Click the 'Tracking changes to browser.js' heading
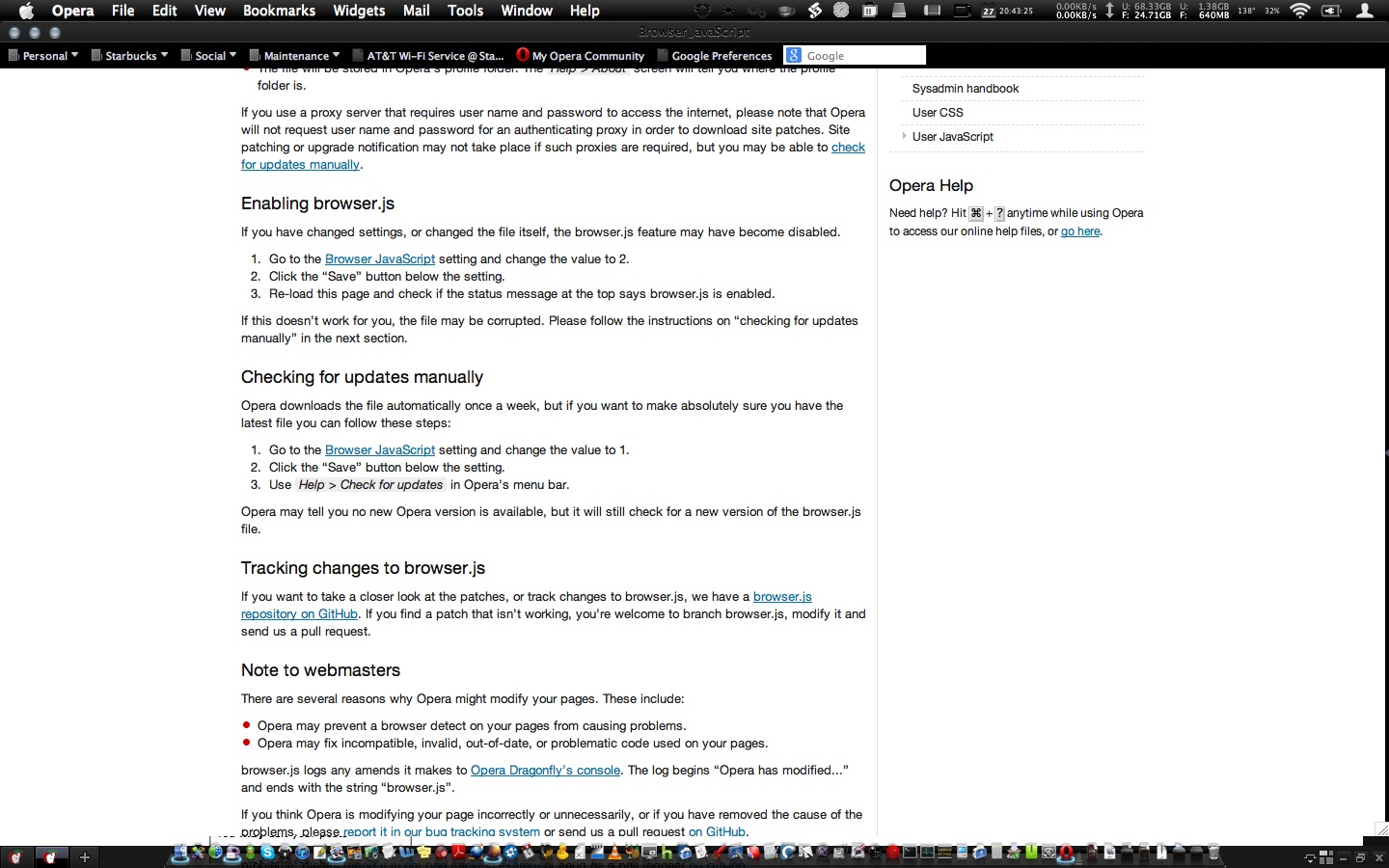The image size is (1389, 868). pyautogui.click(x=363, y=568)
